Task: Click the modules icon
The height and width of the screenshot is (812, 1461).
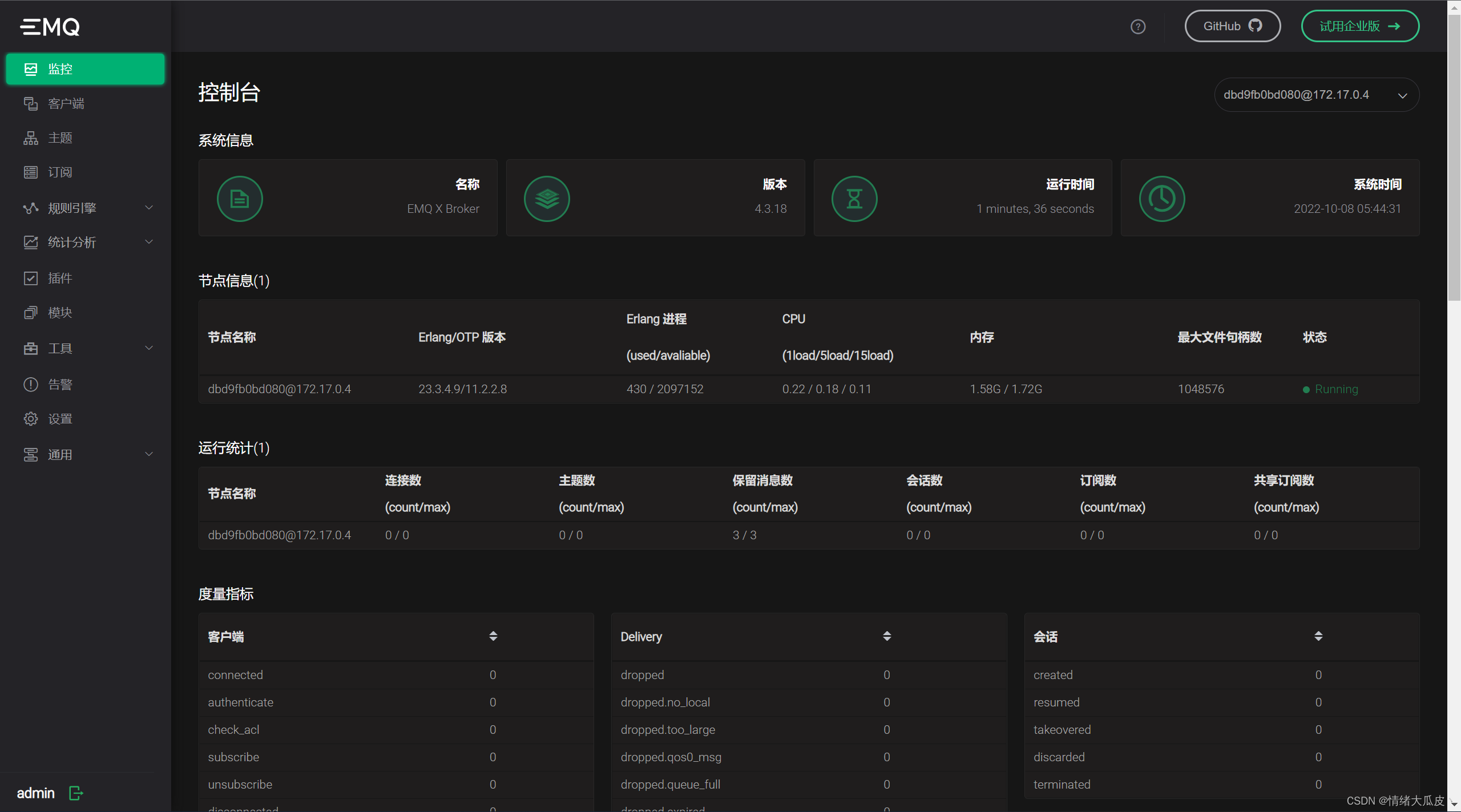Action: tap(31, 312)
